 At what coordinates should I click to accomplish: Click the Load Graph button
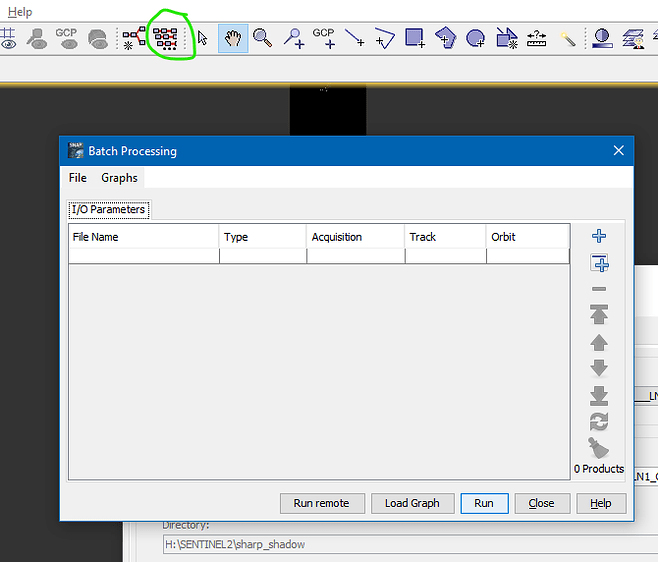[x=413, y=503]
